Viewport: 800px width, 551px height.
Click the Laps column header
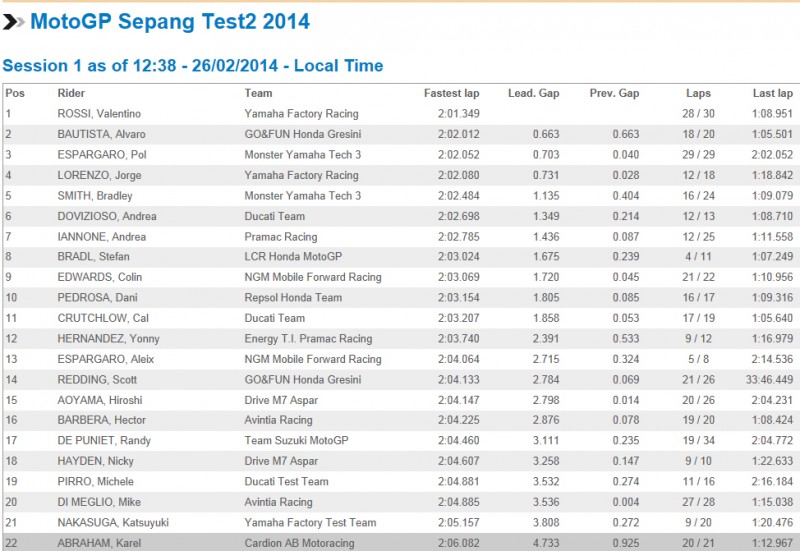[x=699, y=93]
